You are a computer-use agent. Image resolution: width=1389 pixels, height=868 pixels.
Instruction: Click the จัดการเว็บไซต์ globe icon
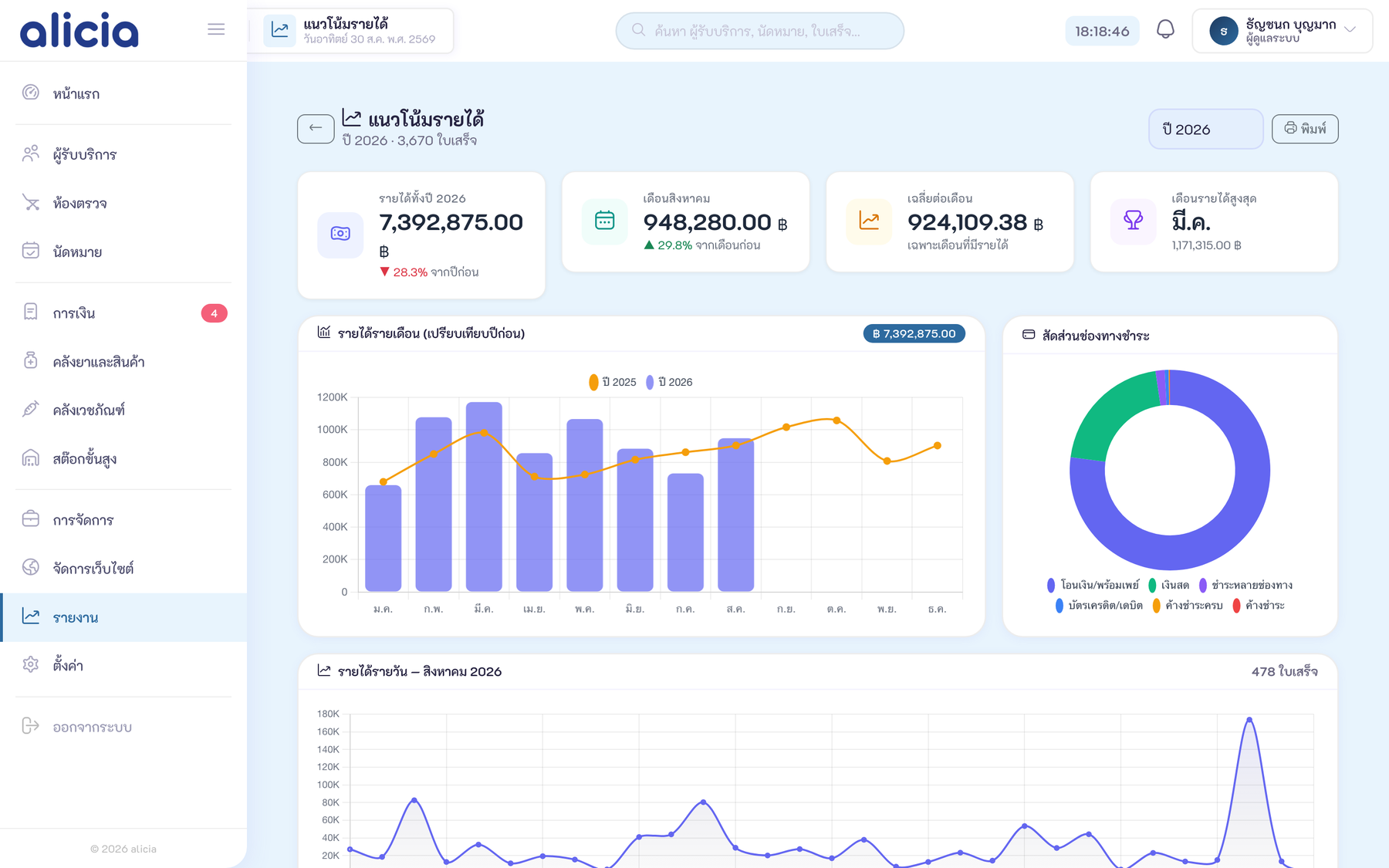[x=31, y=567]
